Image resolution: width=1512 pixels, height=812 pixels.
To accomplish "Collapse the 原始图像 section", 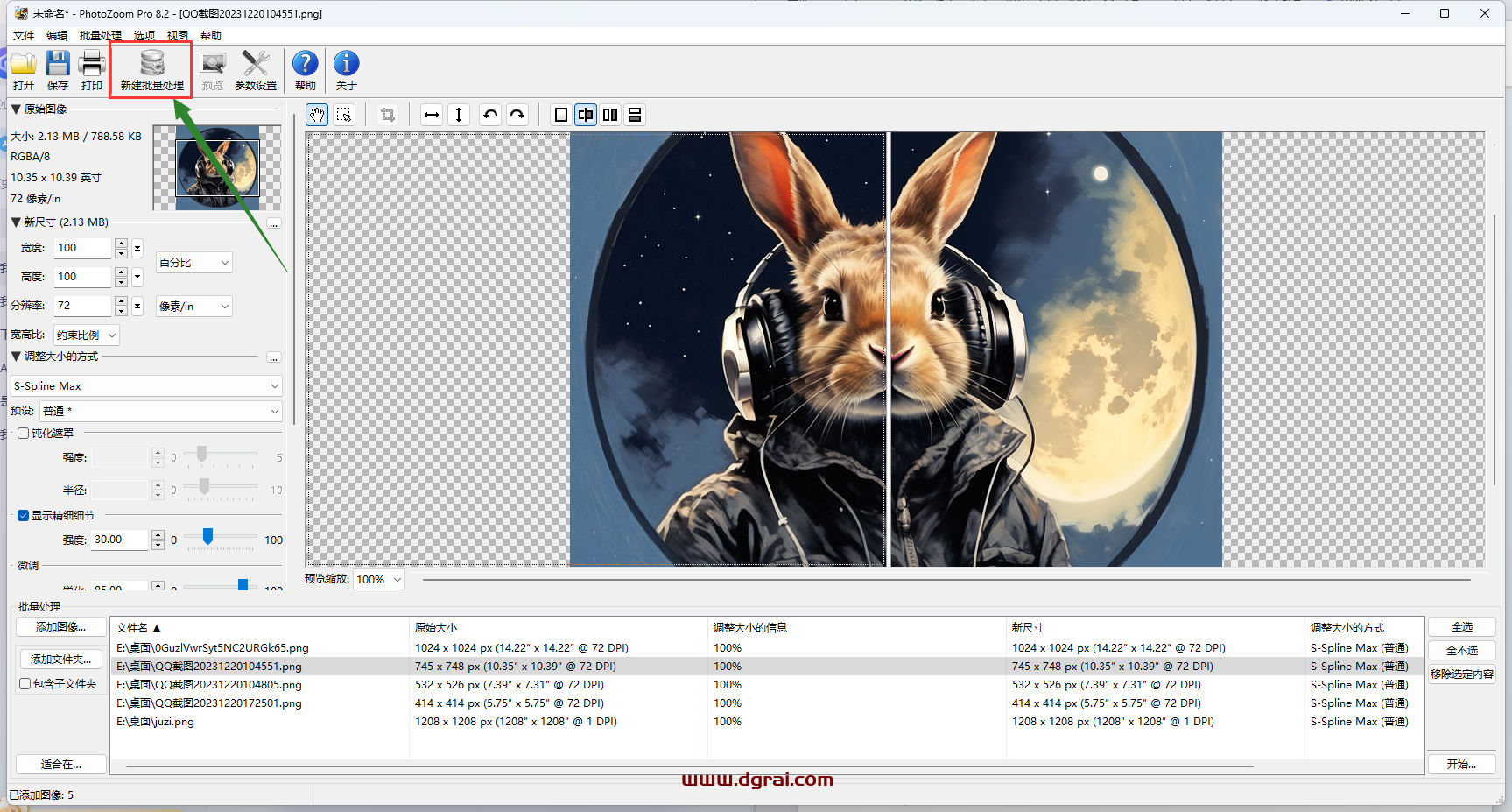I will pyautogui.click(x=16, y=109).
